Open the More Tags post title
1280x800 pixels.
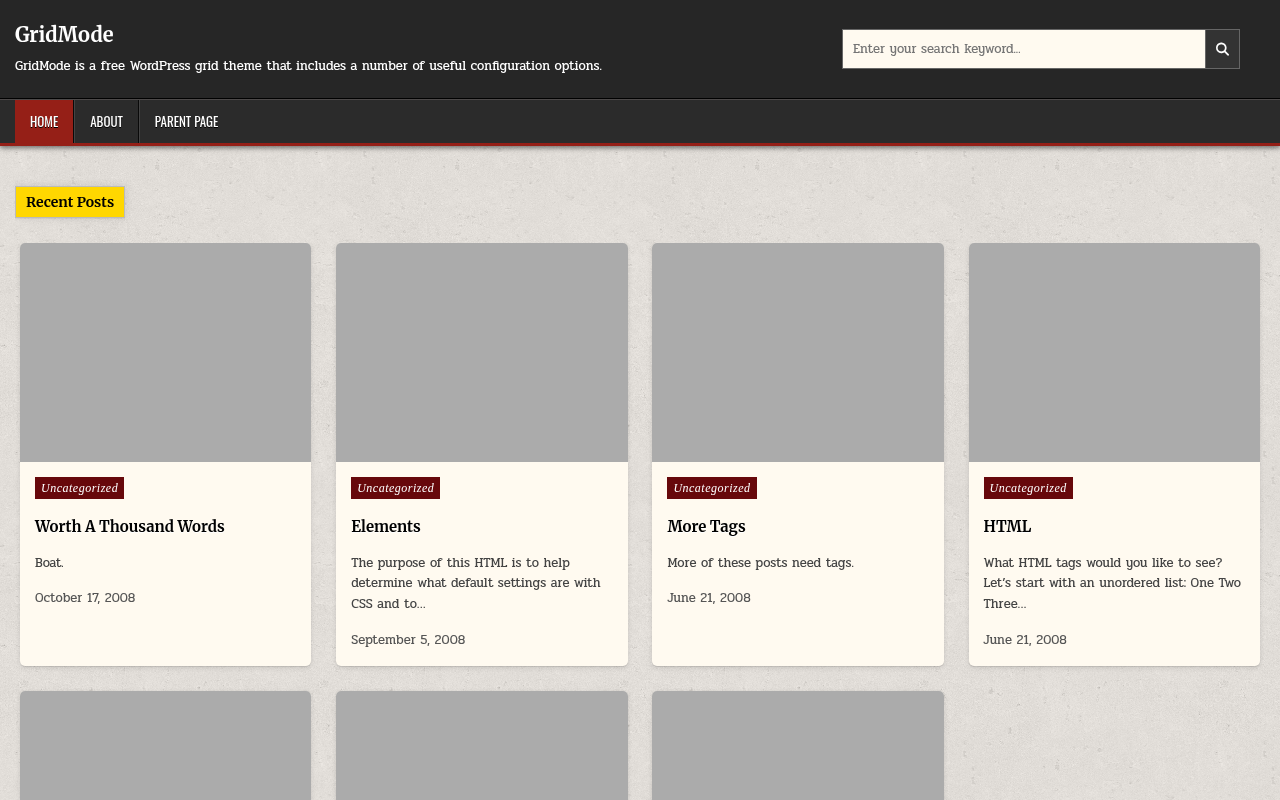click(x=706, y=526)
